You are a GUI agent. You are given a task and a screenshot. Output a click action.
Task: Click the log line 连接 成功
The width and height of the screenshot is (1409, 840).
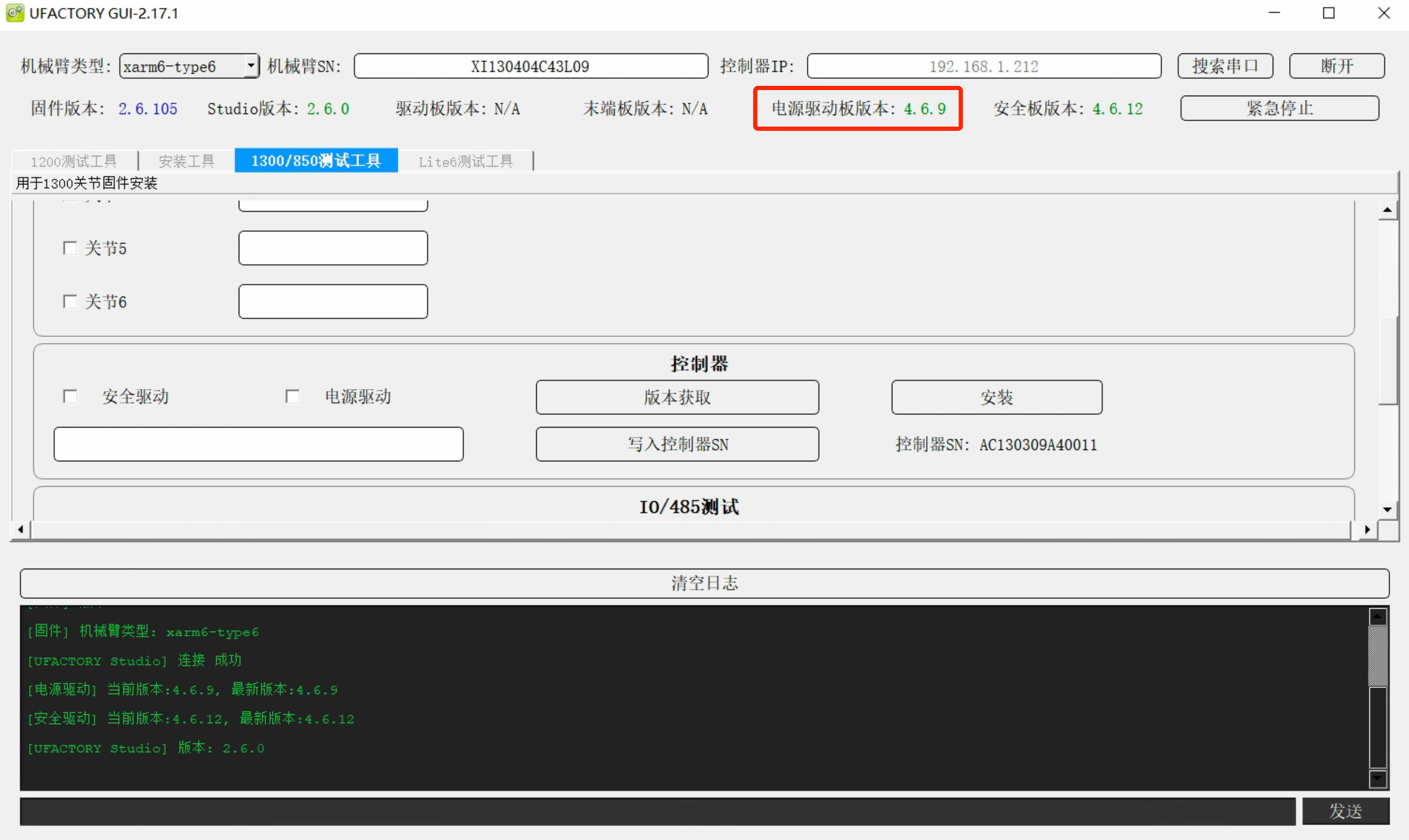tap(135, 661)
